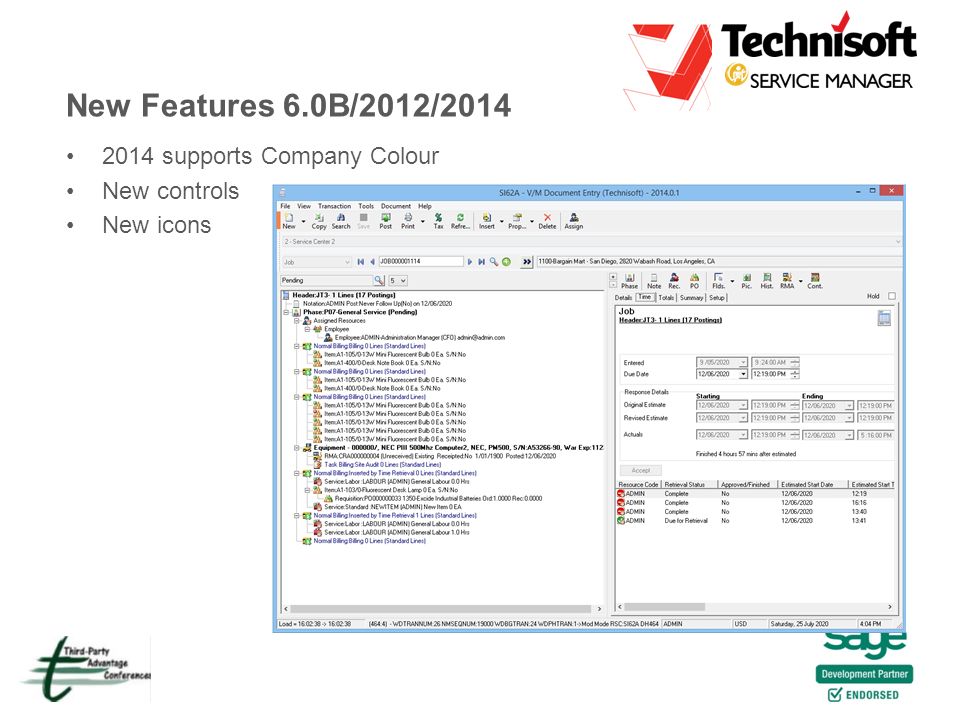Open the Document menu

click(x=396, y=206)
